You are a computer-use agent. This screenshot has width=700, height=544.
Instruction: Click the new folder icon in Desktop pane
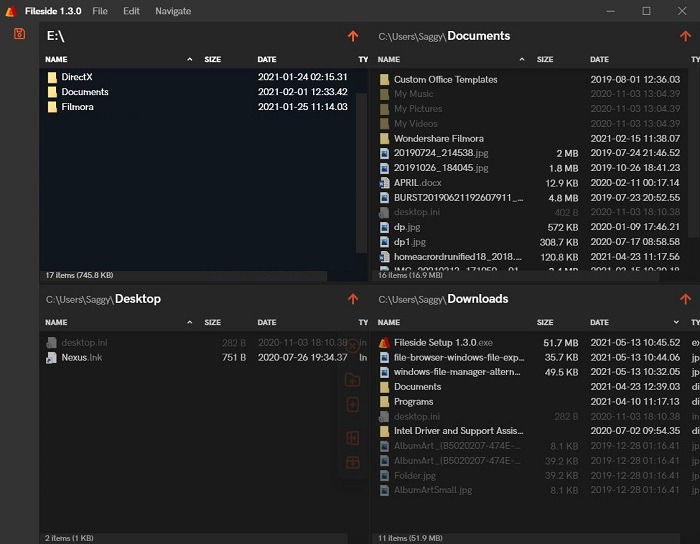point(353,380)
